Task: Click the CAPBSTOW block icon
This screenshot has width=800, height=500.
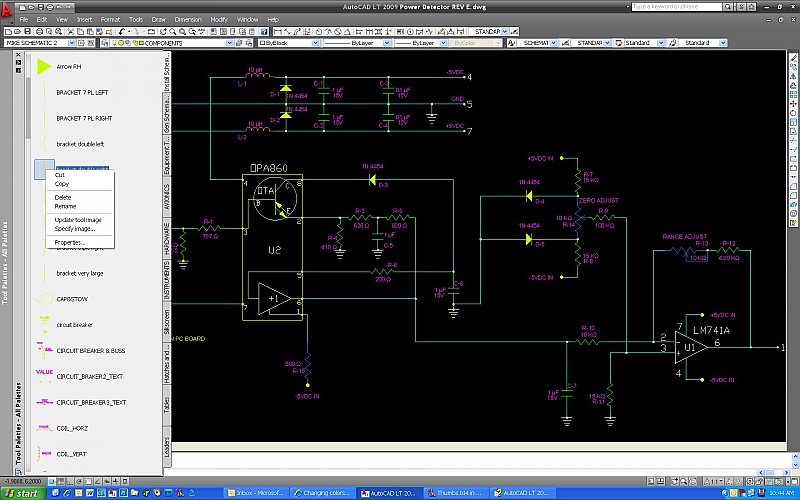Action: 43,298
